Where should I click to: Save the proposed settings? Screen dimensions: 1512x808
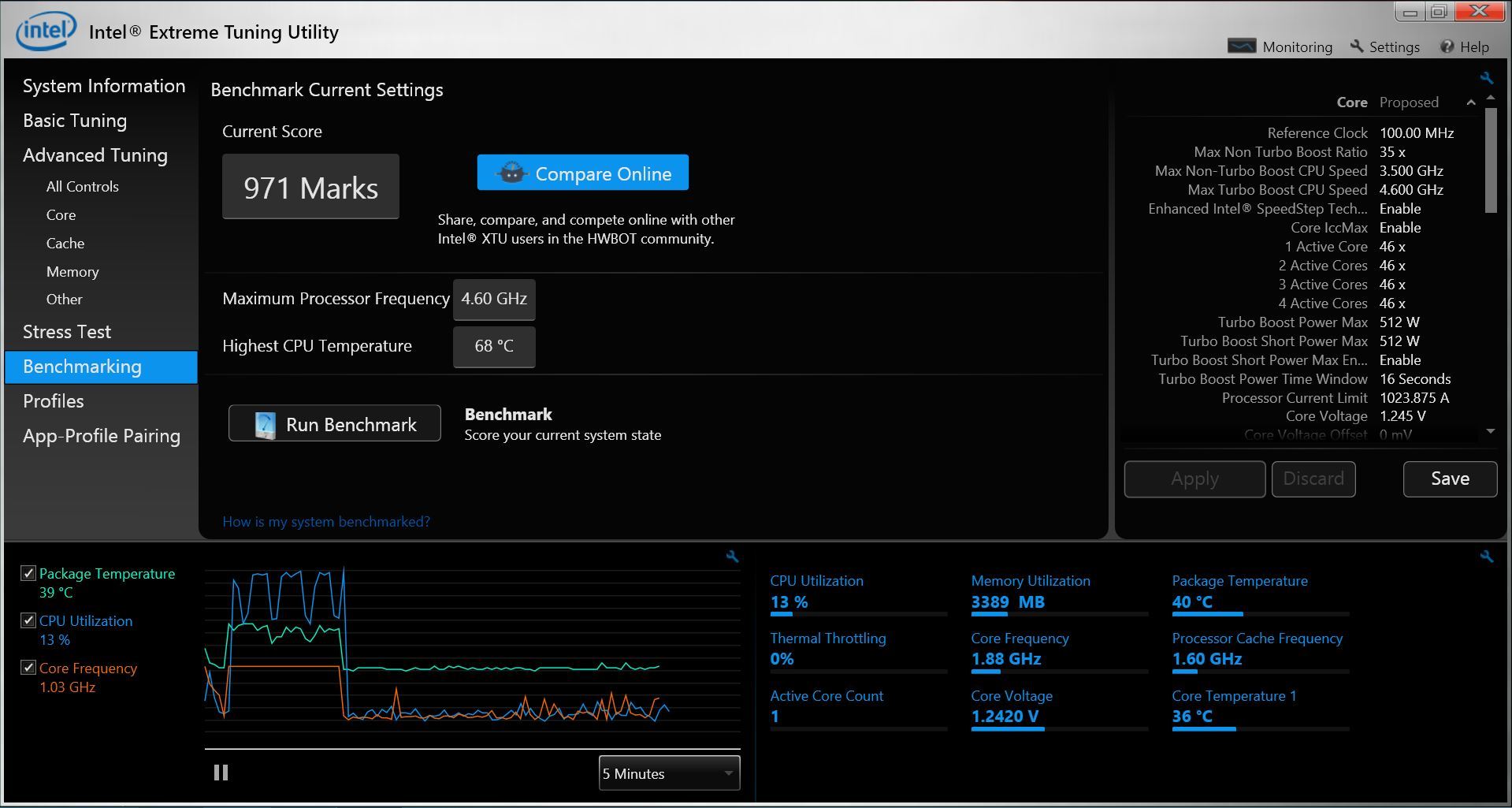1450,478
